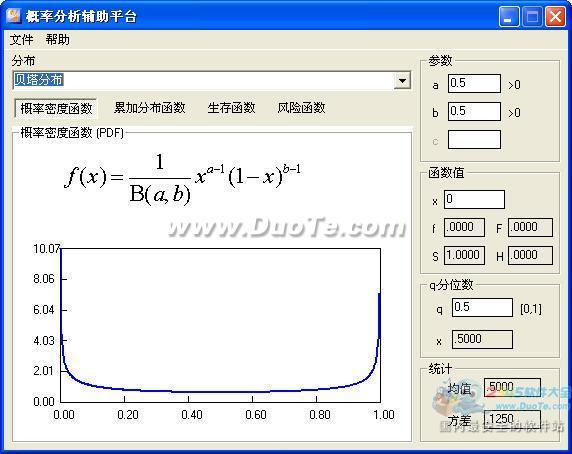Image resolution: width=572 pixels, height=454 pixels.
Task: Click the 贝塔分布 combo box text
Action: (38, 80)
